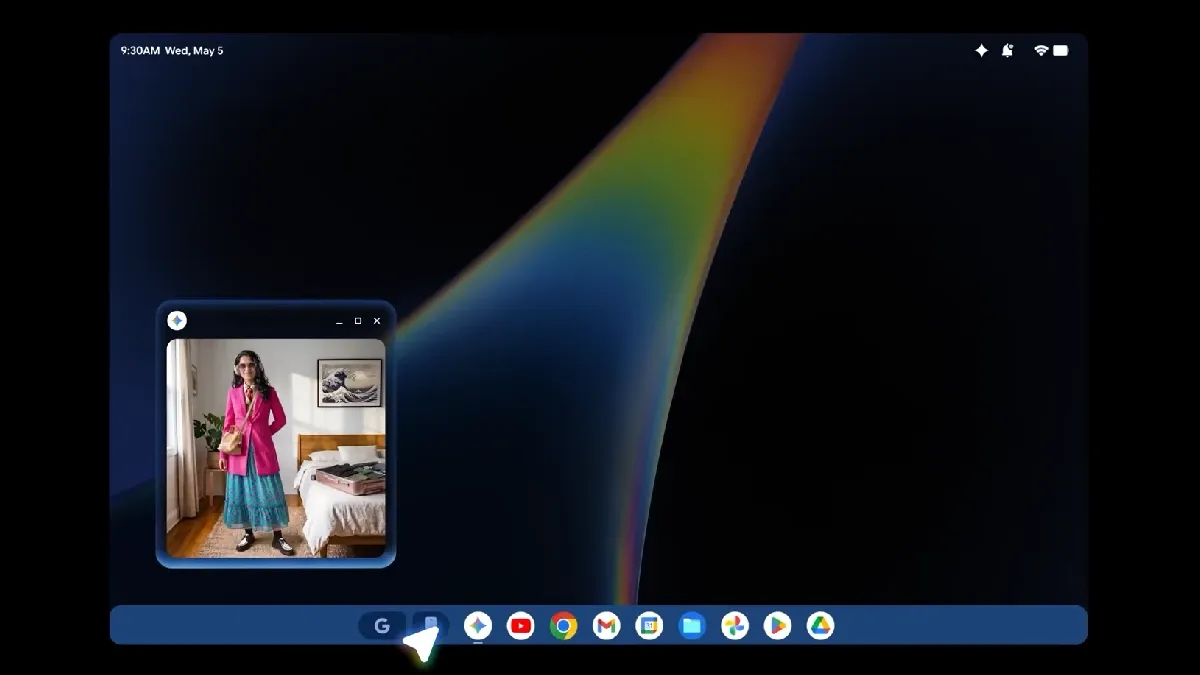
Task: Click the Wi-Fi status icon
Action: click(1041, 50)
